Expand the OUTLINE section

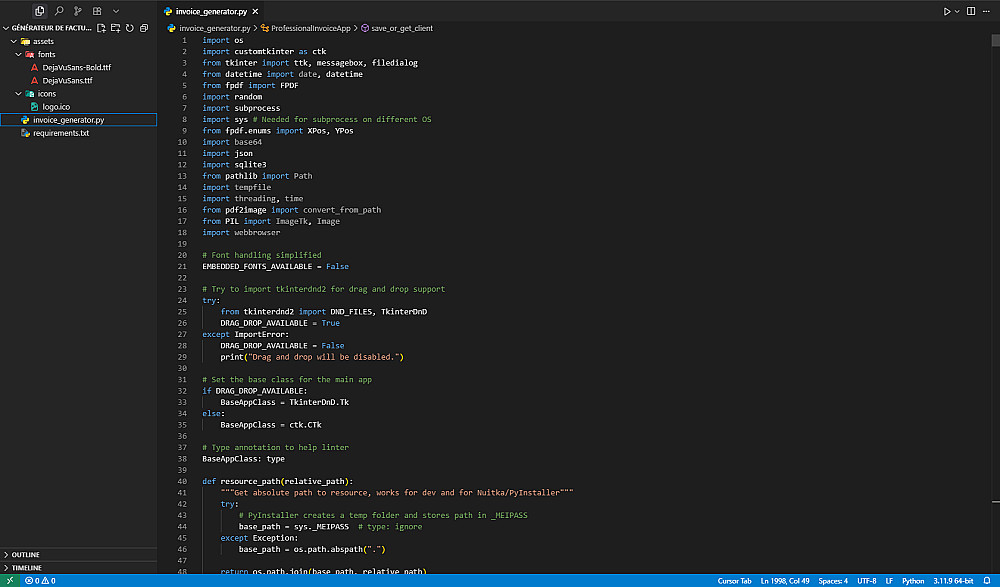pos(26,554)
